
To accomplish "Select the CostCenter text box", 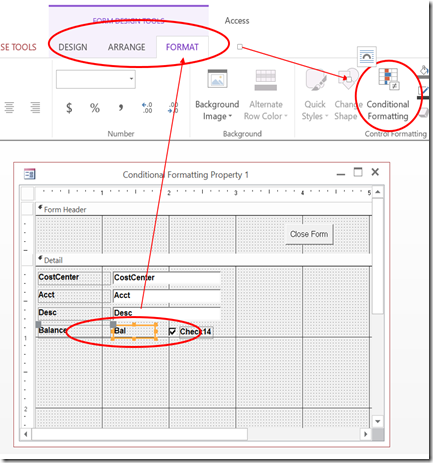I will (x=167, y=278).
